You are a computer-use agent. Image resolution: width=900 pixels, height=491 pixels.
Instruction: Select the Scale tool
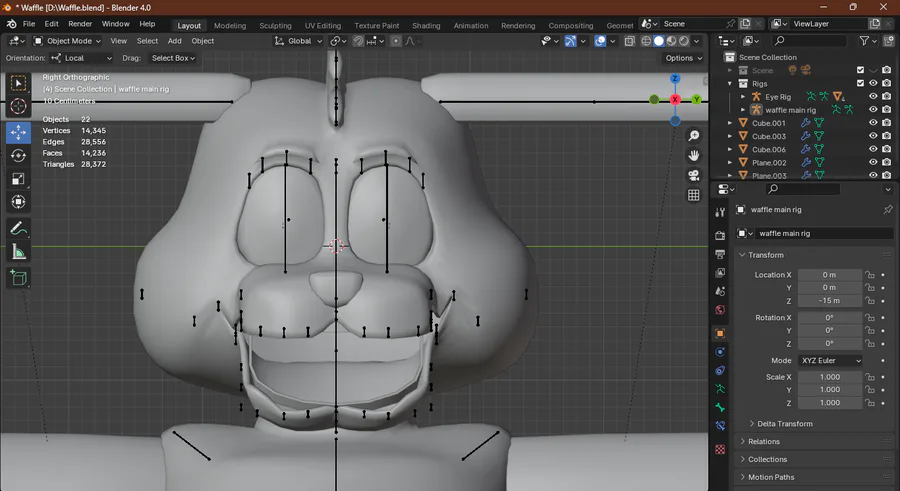[18, 179]
